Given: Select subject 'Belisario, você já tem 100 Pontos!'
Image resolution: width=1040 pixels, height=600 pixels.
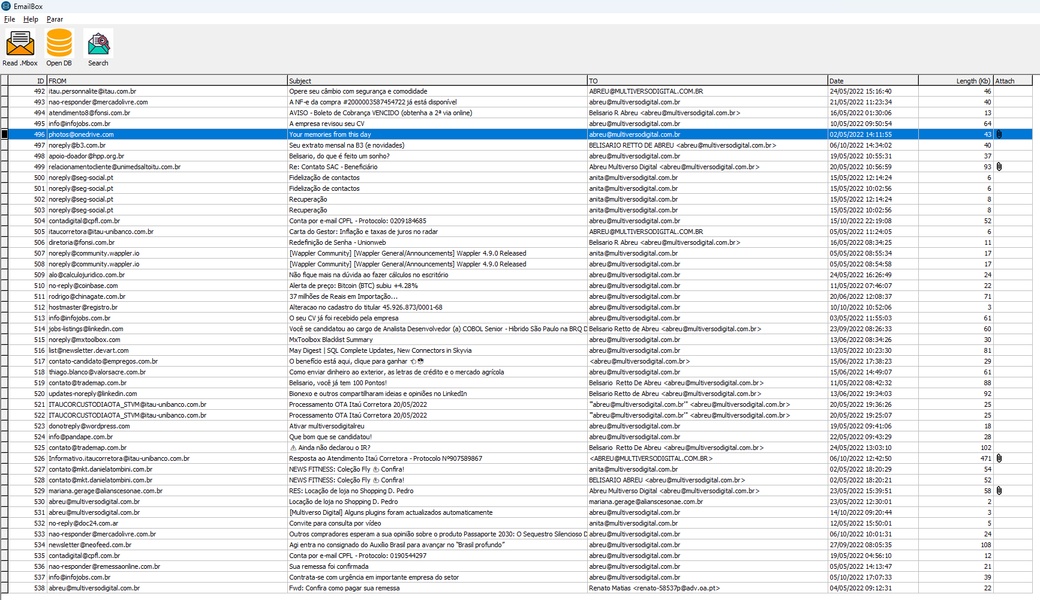Looking at the screenshot, I should pos(340,383).
